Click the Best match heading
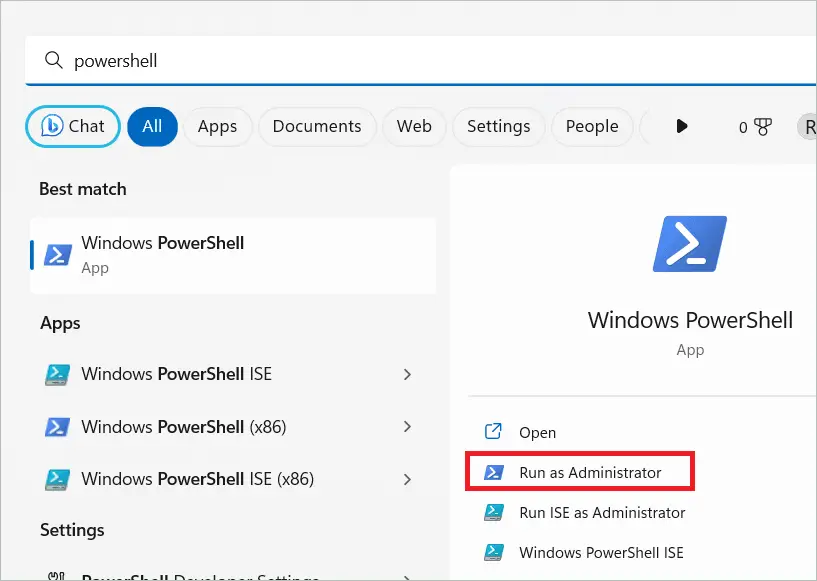This screenshot has width=817, height=581. point(83,189)
